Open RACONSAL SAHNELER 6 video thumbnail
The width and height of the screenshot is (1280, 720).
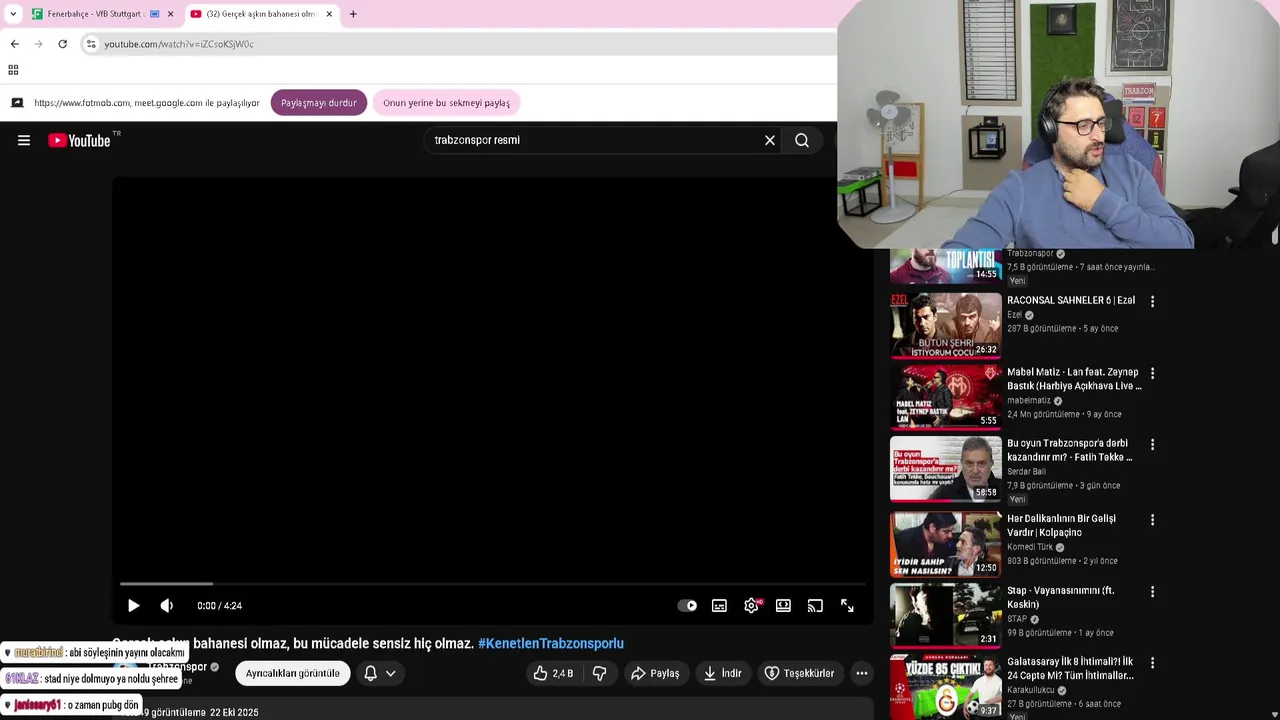pos(945,324)
